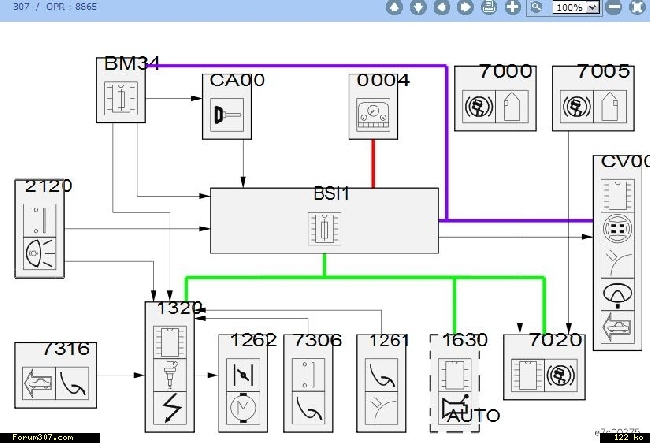Click the fit-to-screen expand icon

[x=637, y=7]
